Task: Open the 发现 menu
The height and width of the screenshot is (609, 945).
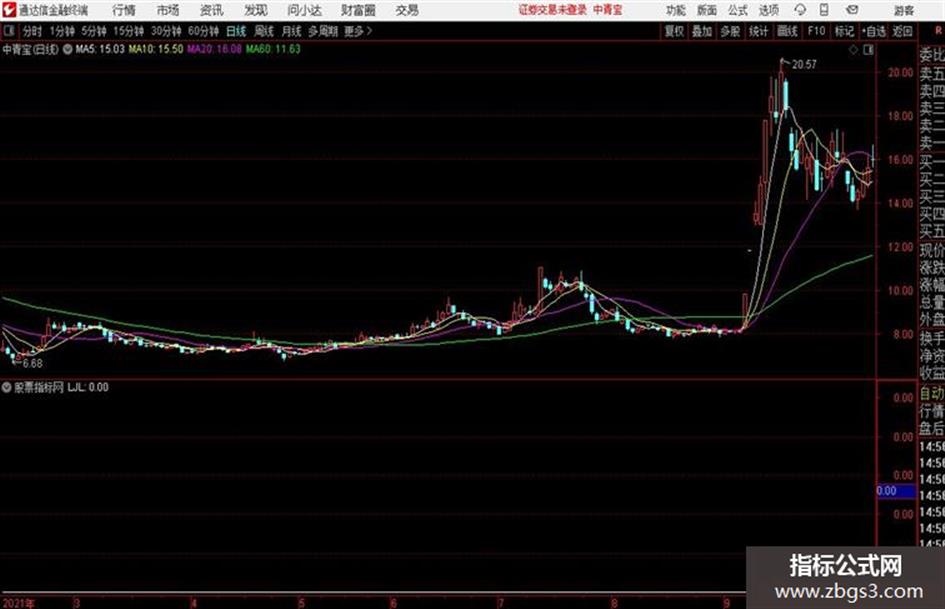Action: (x=256, y=10)
